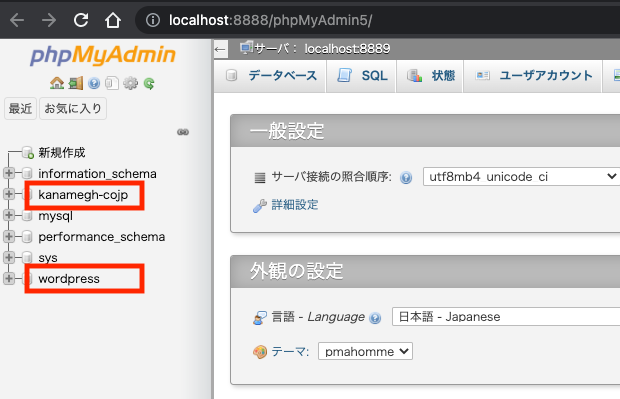The width and height of the screenshot is (620, 399).
Task: Click the new database icon beside 新規作成
Action: click(28, 153)
